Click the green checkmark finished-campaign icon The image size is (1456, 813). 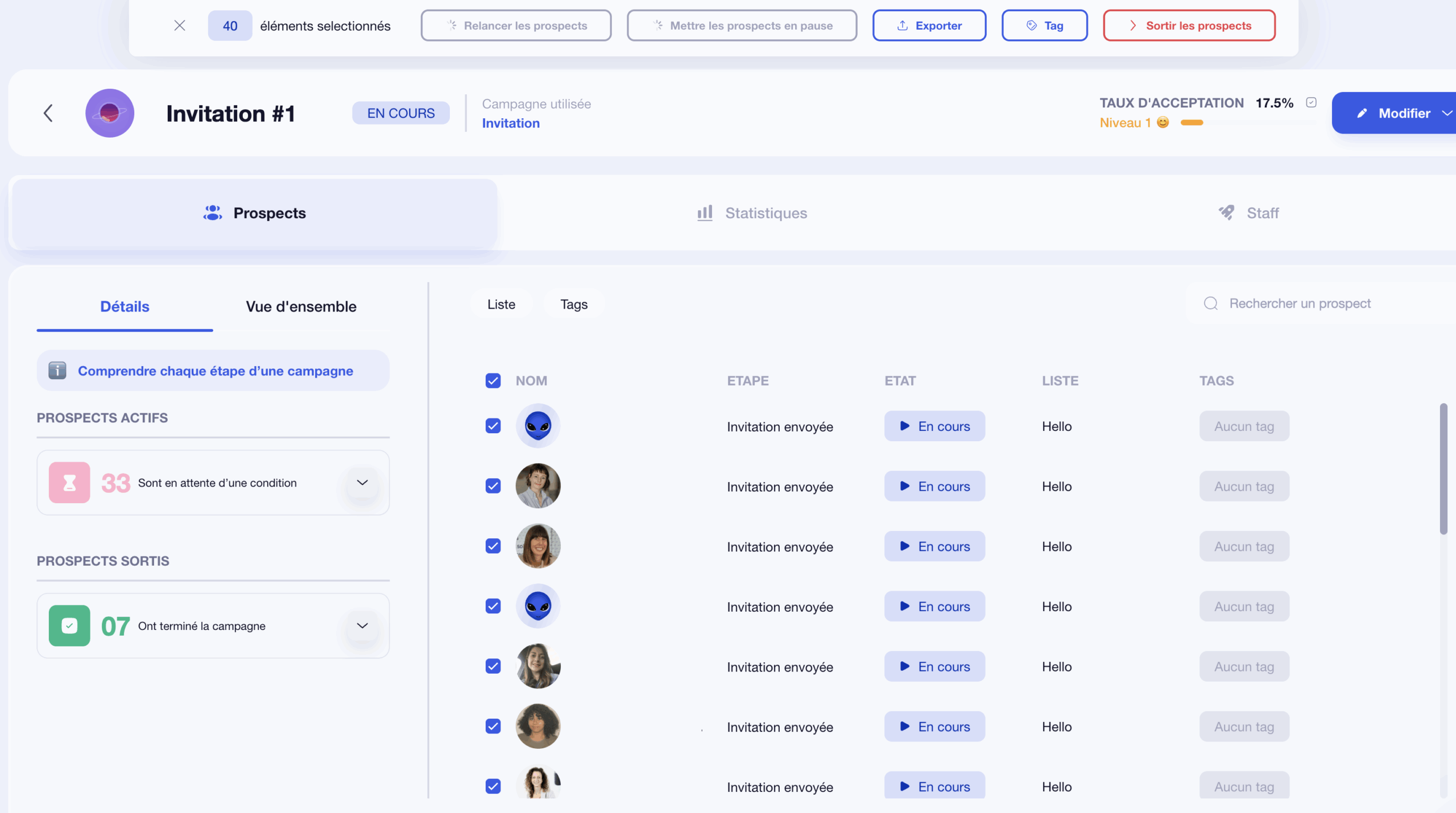[x=69, y=626]
